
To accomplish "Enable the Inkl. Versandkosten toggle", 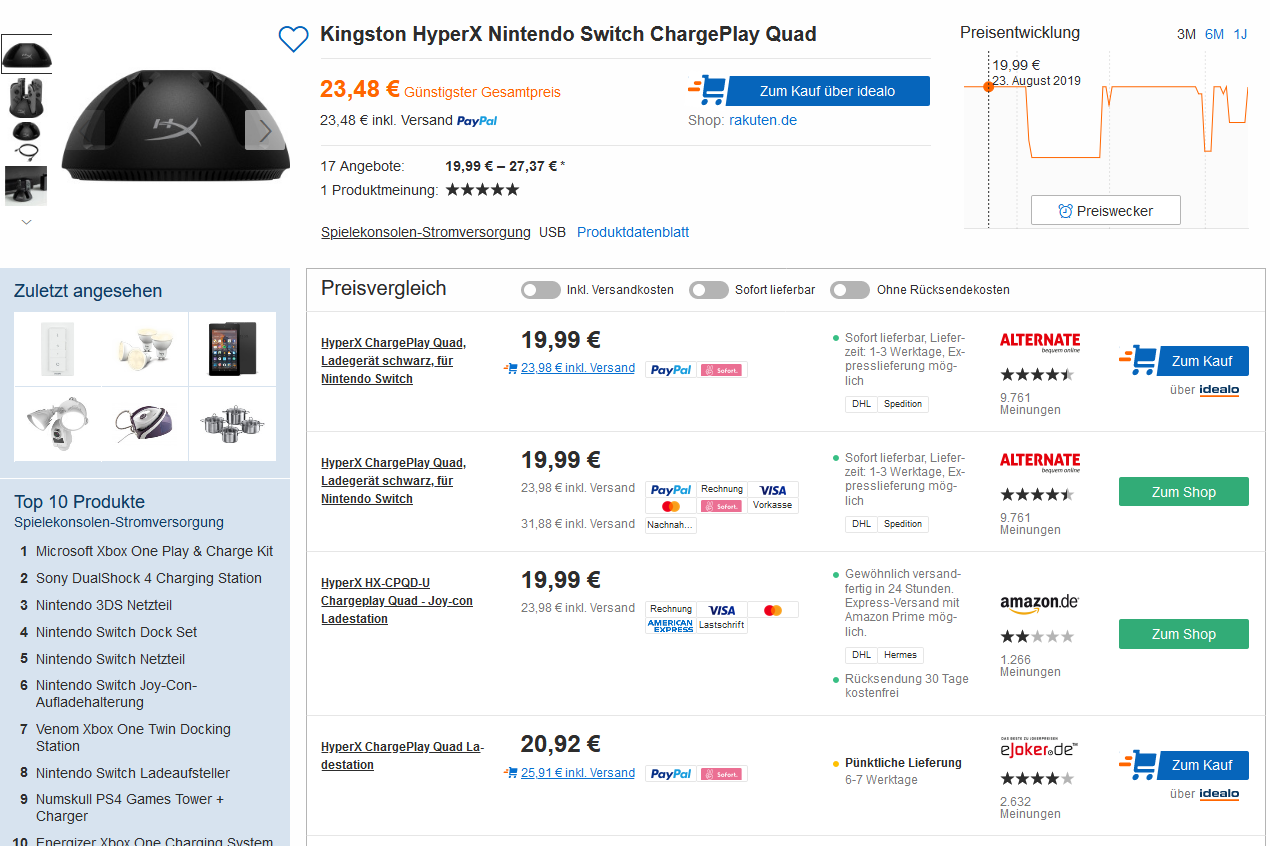I will [541, 290].
